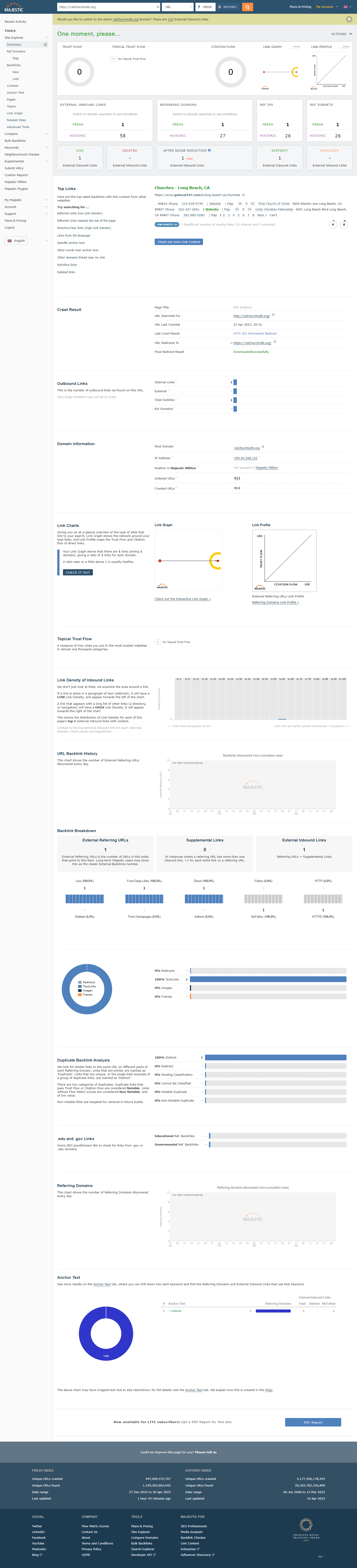The height and width of the screenshot is (1568, 357).
Task: Open Referring Domains Link Profile link
Action: tap(276, 603)
